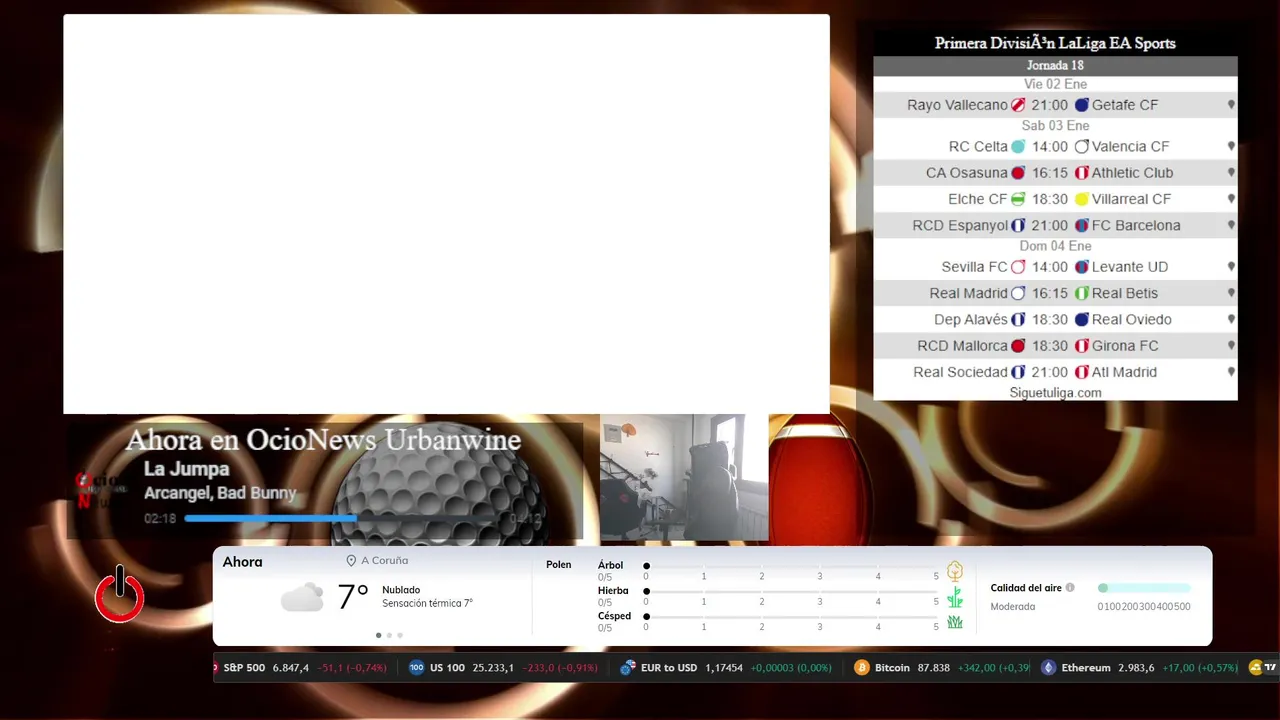Click the Atl Madrid team name
This screenshot has height=720, width=1280.
click(x=1124, y=372)
